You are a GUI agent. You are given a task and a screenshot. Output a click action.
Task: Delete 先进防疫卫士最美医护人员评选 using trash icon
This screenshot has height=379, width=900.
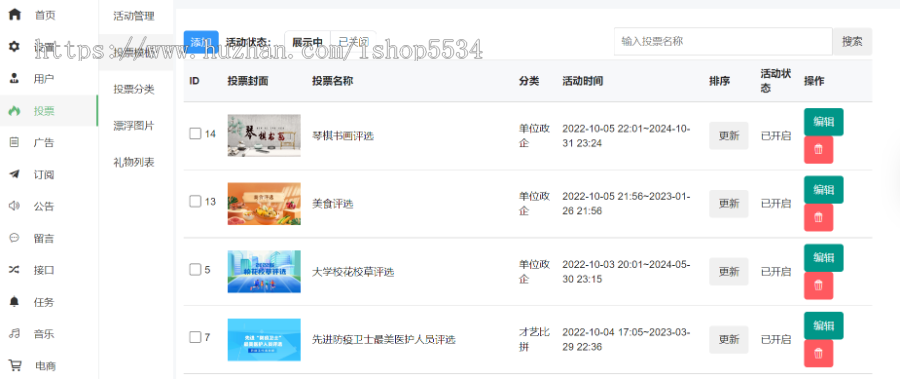click(x=818, y=353)
